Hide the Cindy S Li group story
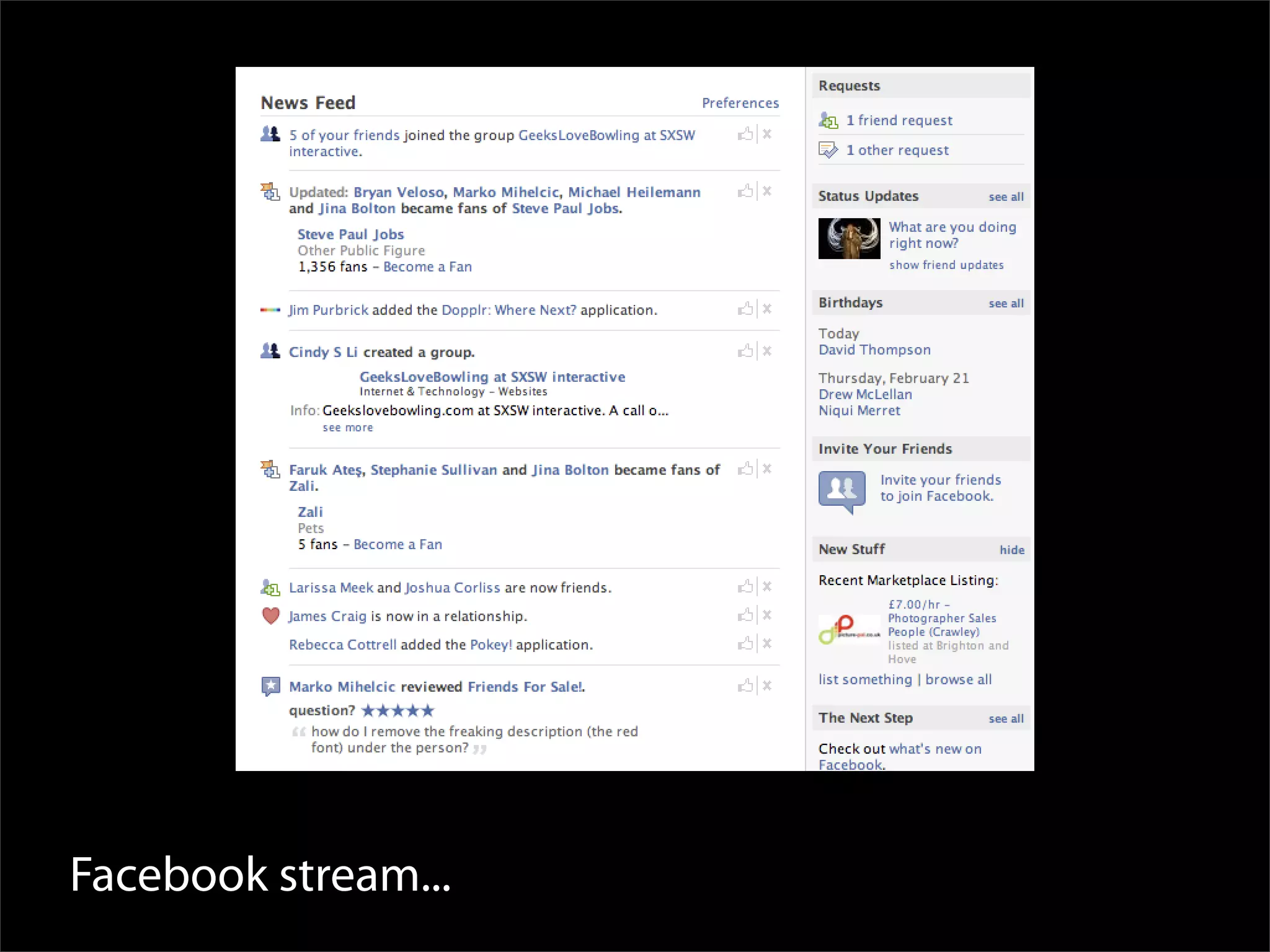 [x=767, y=351]
